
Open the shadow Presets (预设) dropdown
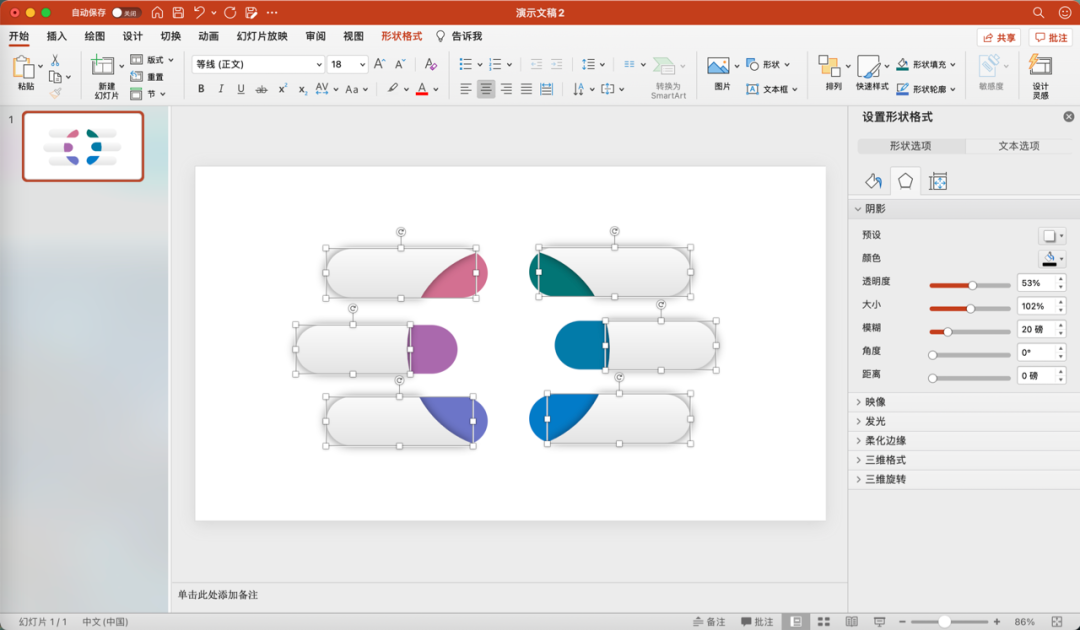coord(1052,236)
